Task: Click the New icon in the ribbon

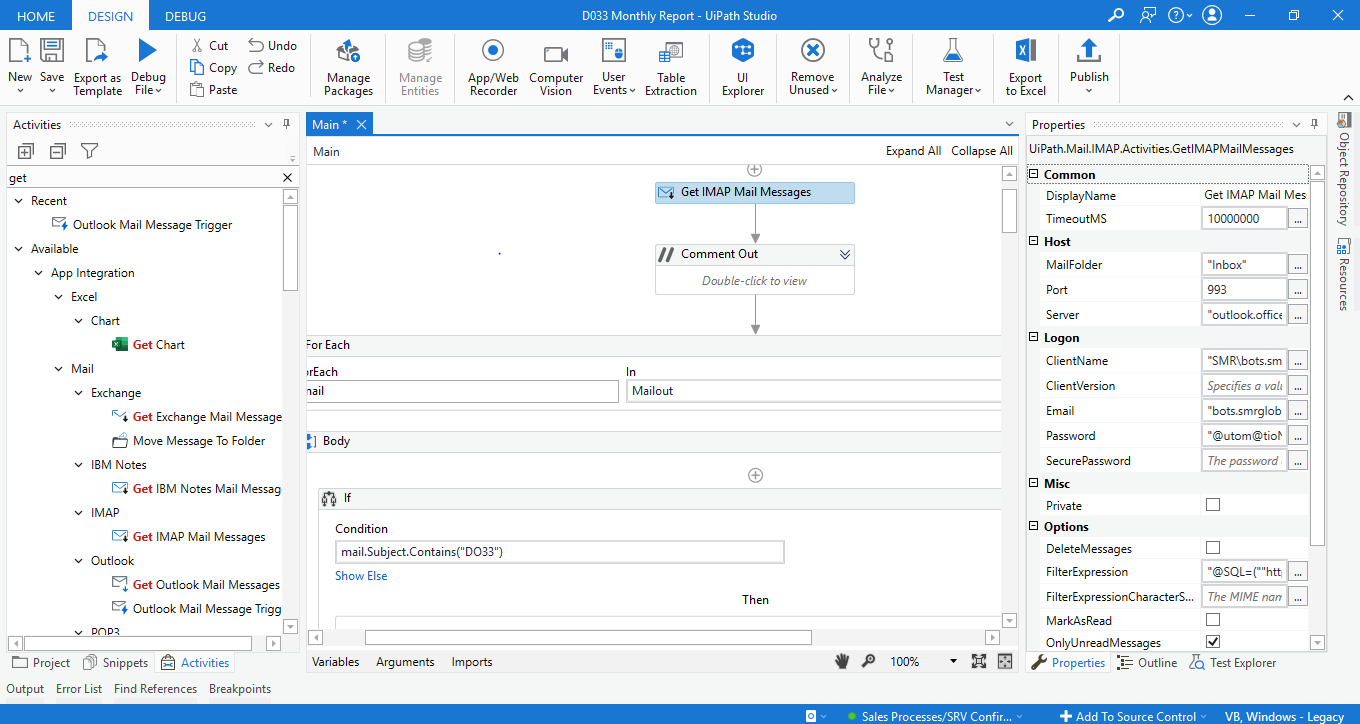Action: [20, 50]
